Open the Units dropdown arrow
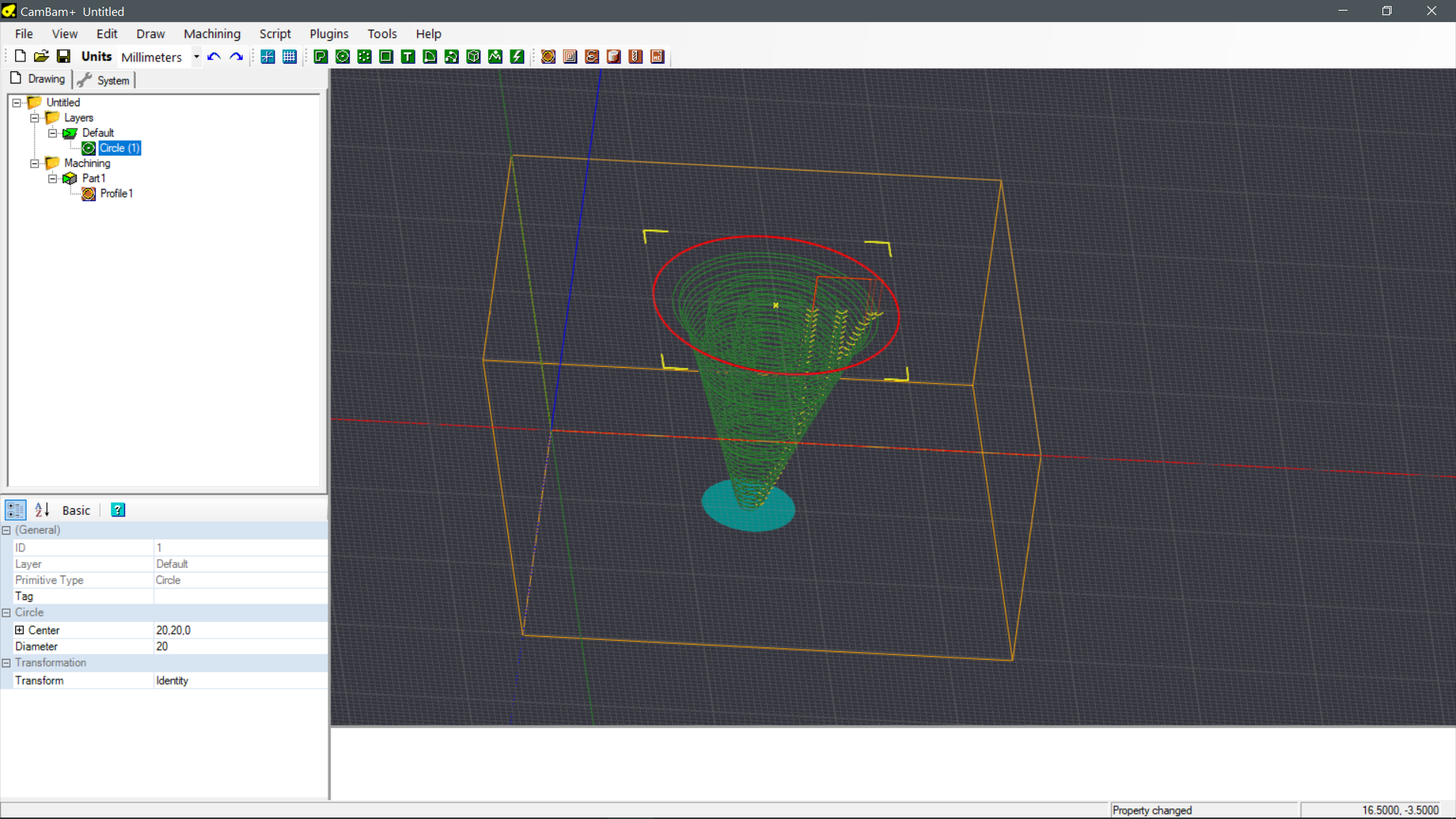Viewport: 1456px width, 819px height. 196,57
